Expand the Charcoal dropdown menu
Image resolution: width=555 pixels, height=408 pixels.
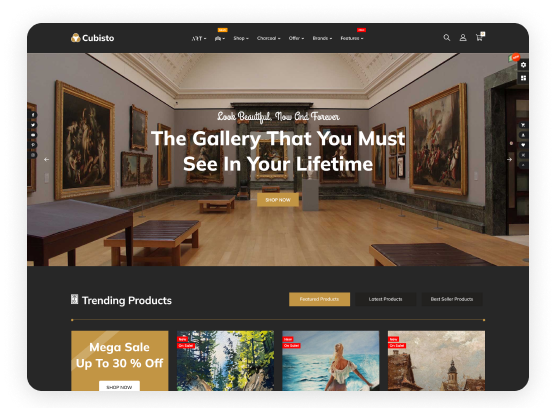pyautogui.click(x=269, y=38)
